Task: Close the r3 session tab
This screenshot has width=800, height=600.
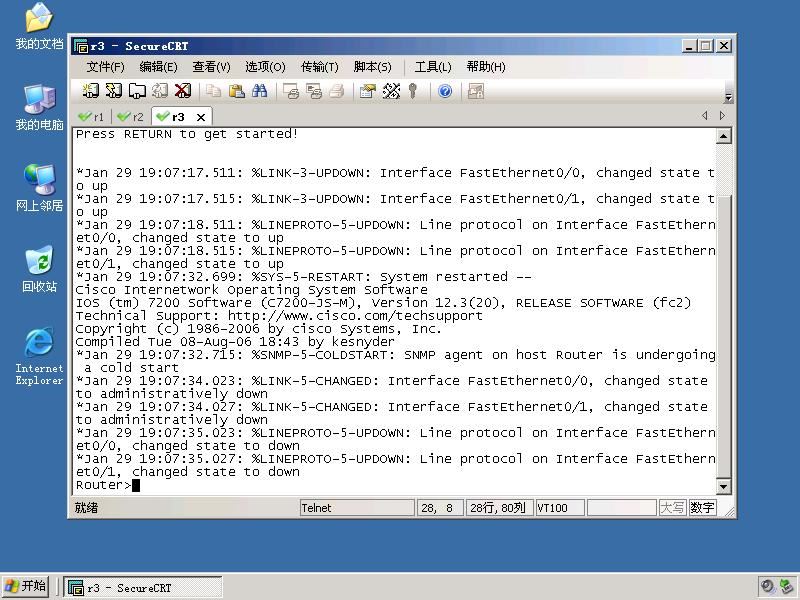Action: point(201,117)
